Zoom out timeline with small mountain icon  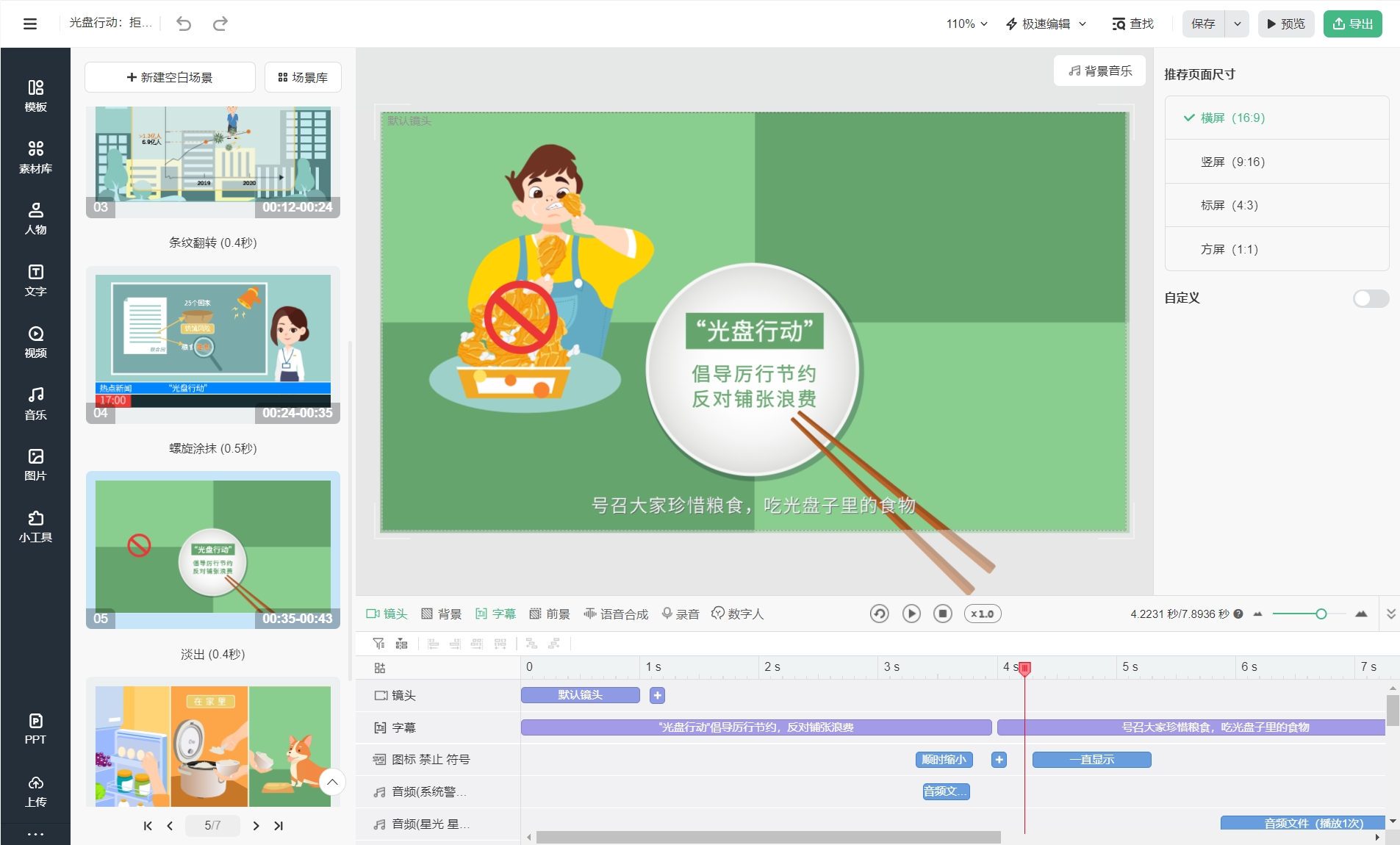coord(1257,614)
